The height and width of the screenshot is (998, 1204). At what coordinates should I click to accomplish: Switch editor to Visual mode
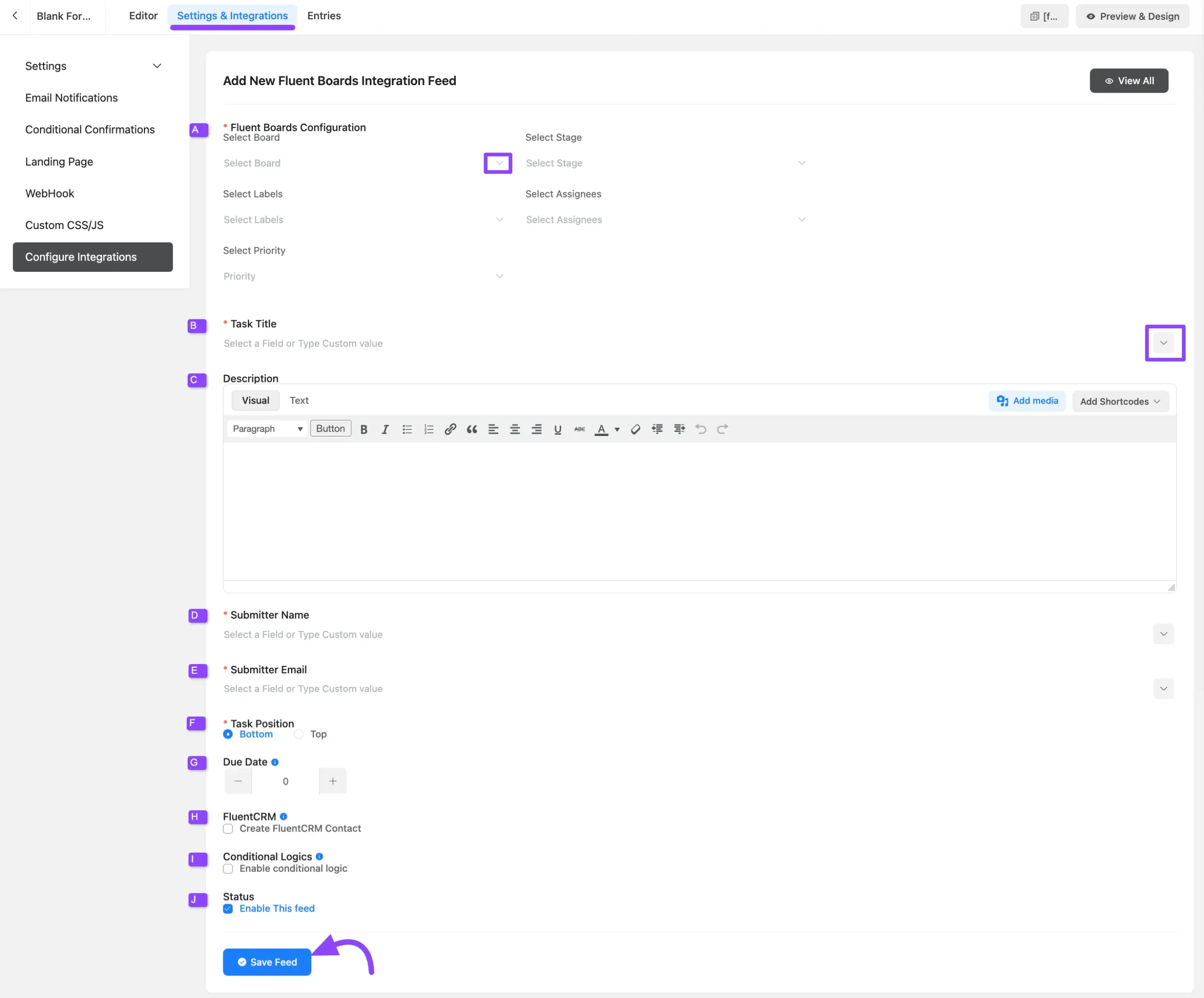click(255, 401)
